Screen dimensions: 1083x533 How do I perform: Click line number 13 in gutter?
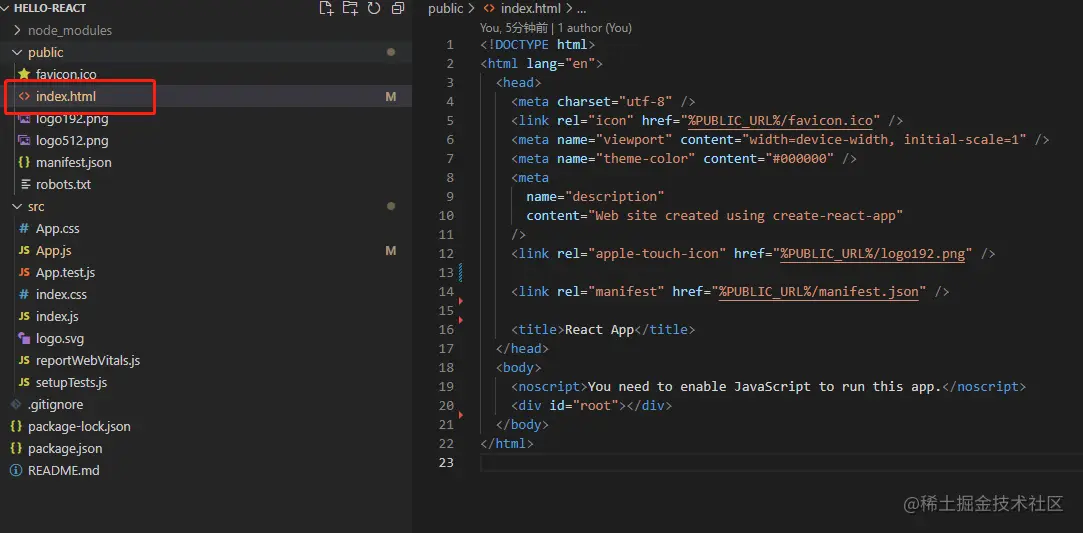(446, 273)
